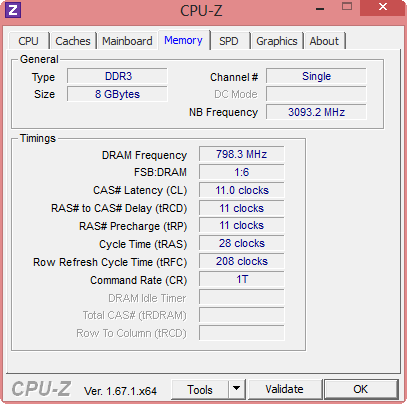Confirm with the OK button

point(361,389)
